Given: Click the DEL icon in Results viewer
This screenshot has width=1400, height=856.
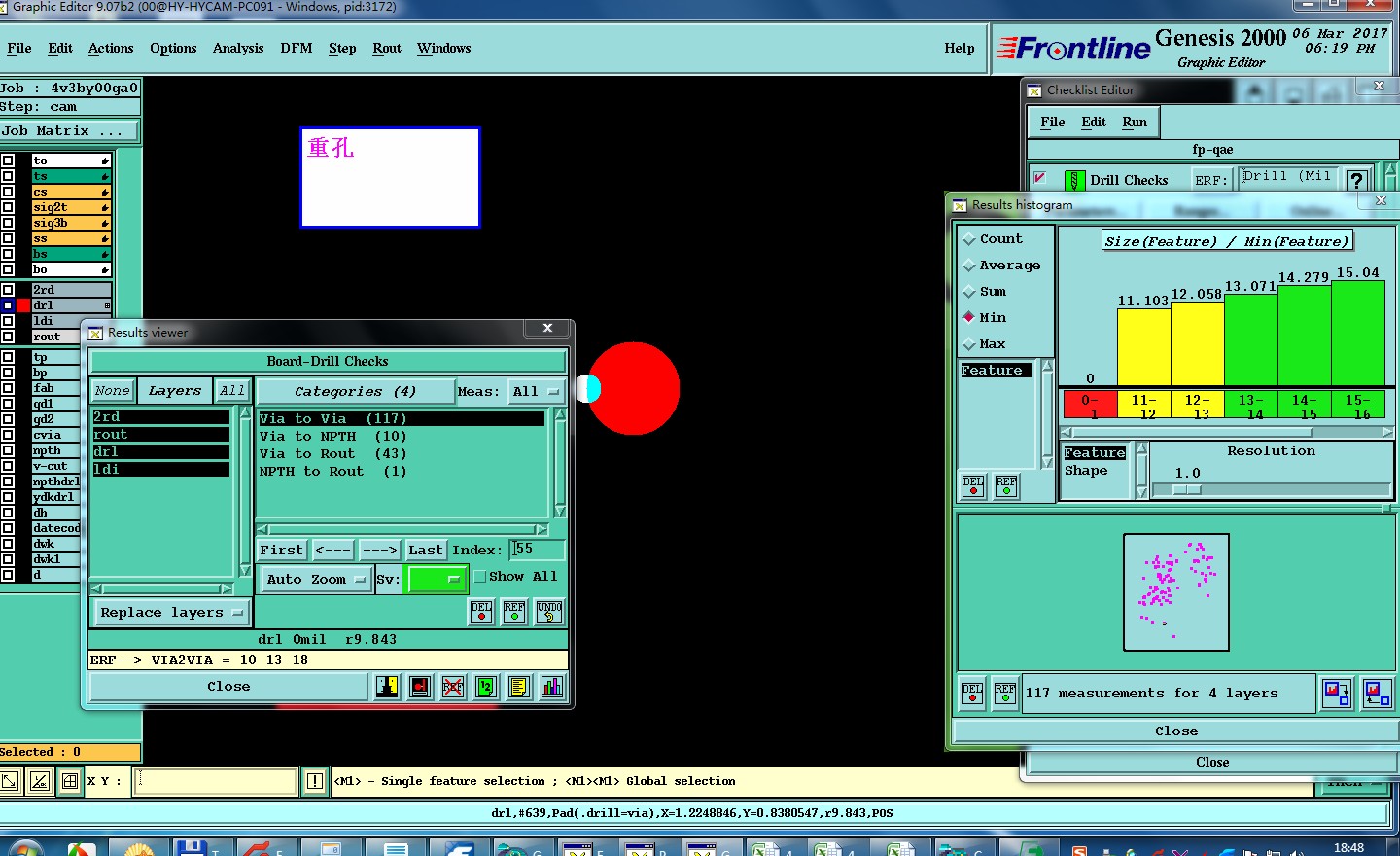Looking at the screenshot, I should click(x=481, y=611).
